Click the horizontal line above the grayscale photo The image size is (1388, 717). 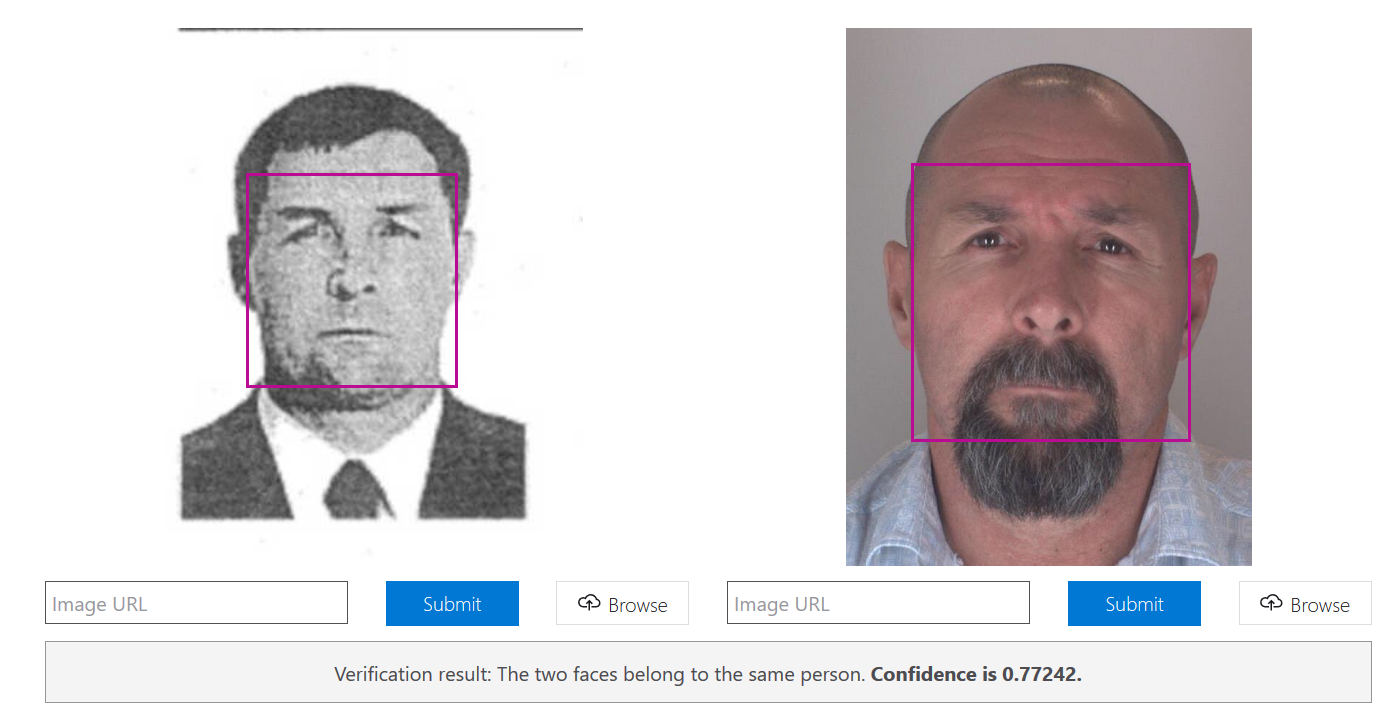[380, 30]
